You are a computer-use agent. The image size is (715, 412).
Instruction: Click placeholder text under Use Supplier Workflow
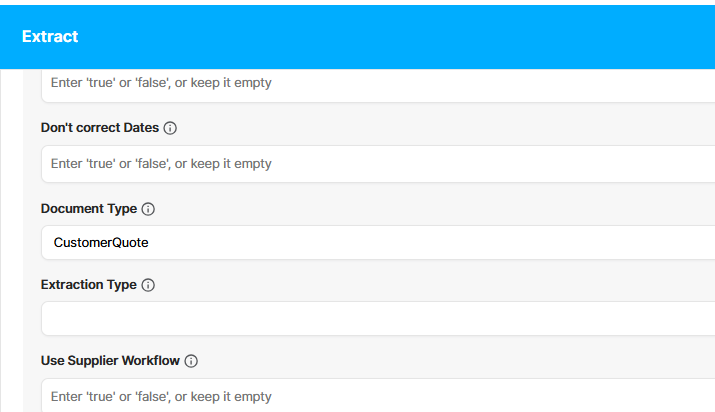click(161, 397)
